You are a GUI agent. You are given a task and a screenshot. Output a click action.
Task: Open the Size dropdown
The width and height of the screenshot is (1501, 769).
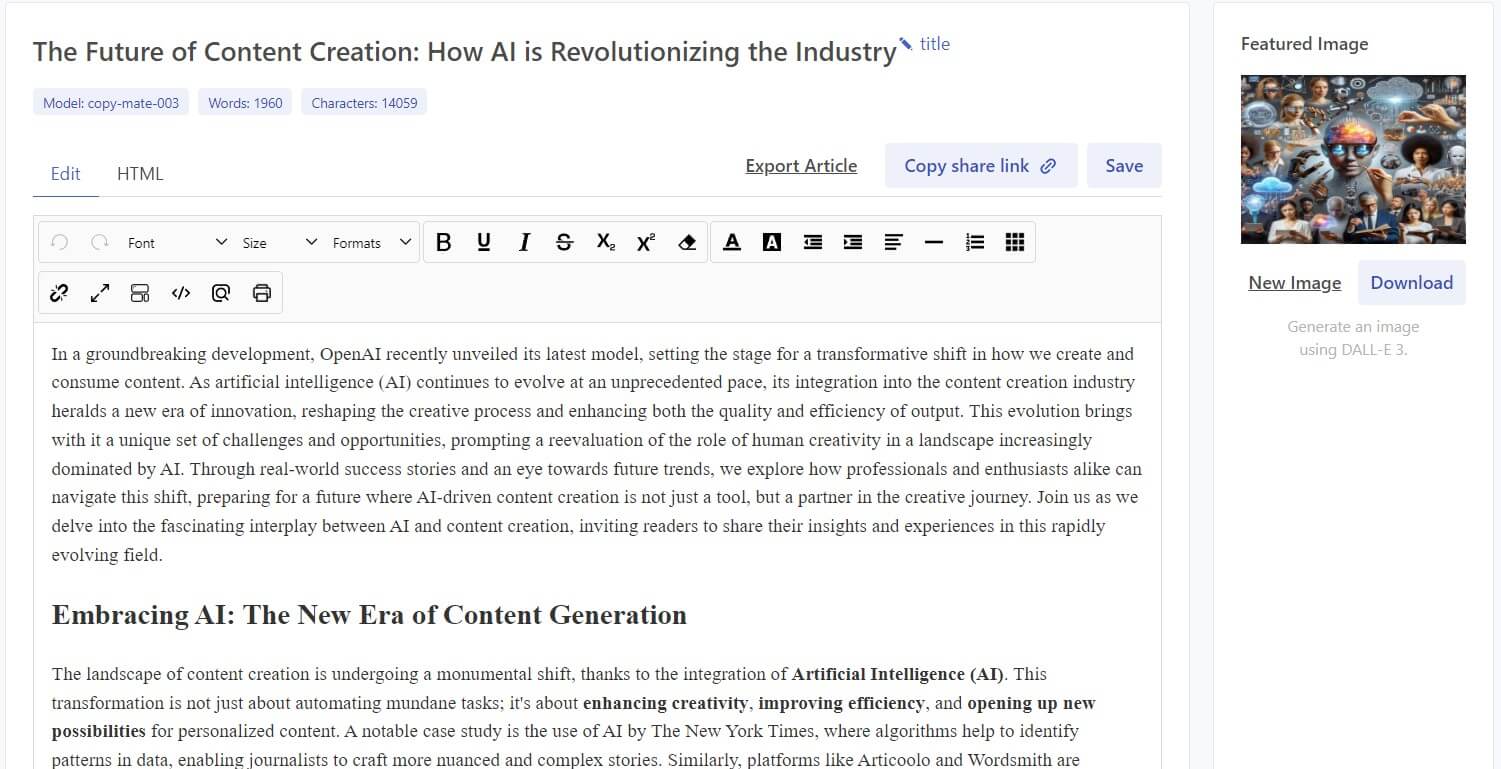pyautogui.click(x=279, y=242)
